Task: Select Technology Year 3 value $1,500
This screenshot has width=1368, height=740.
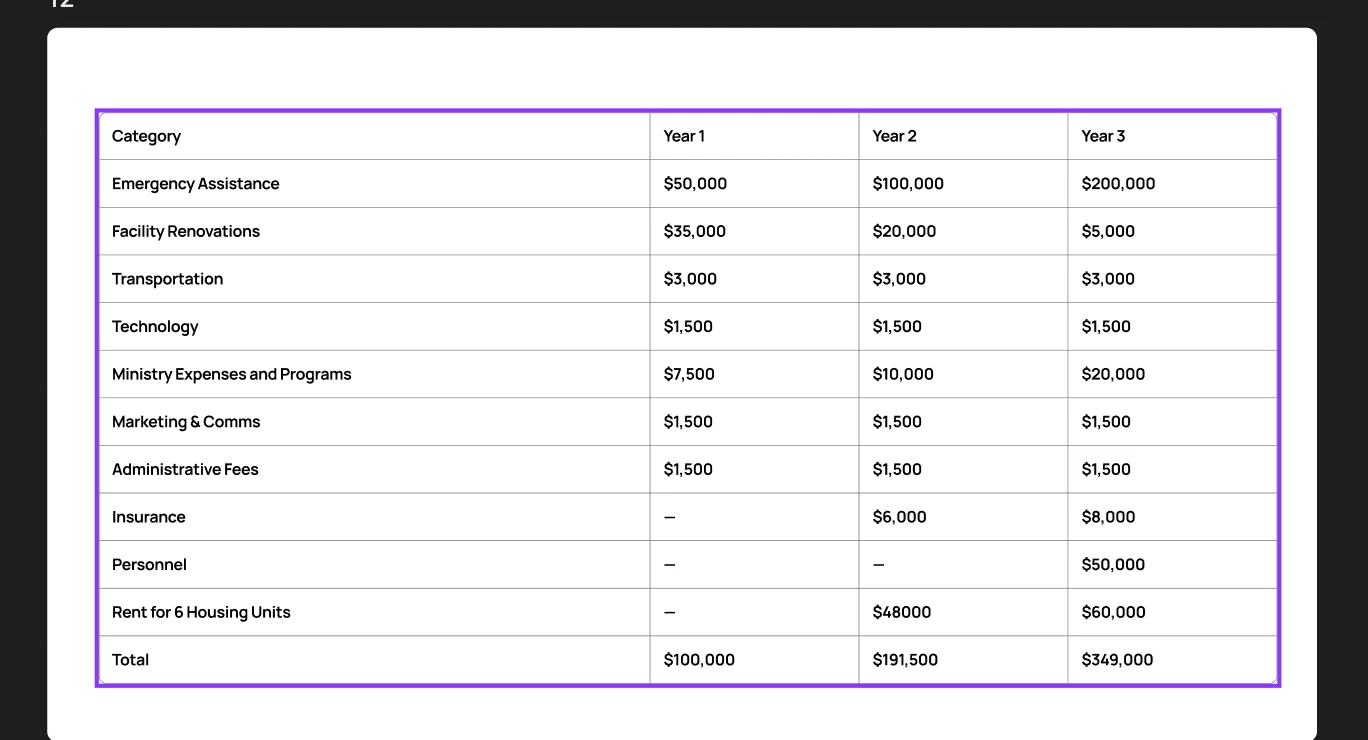Action: point(1106,327)
